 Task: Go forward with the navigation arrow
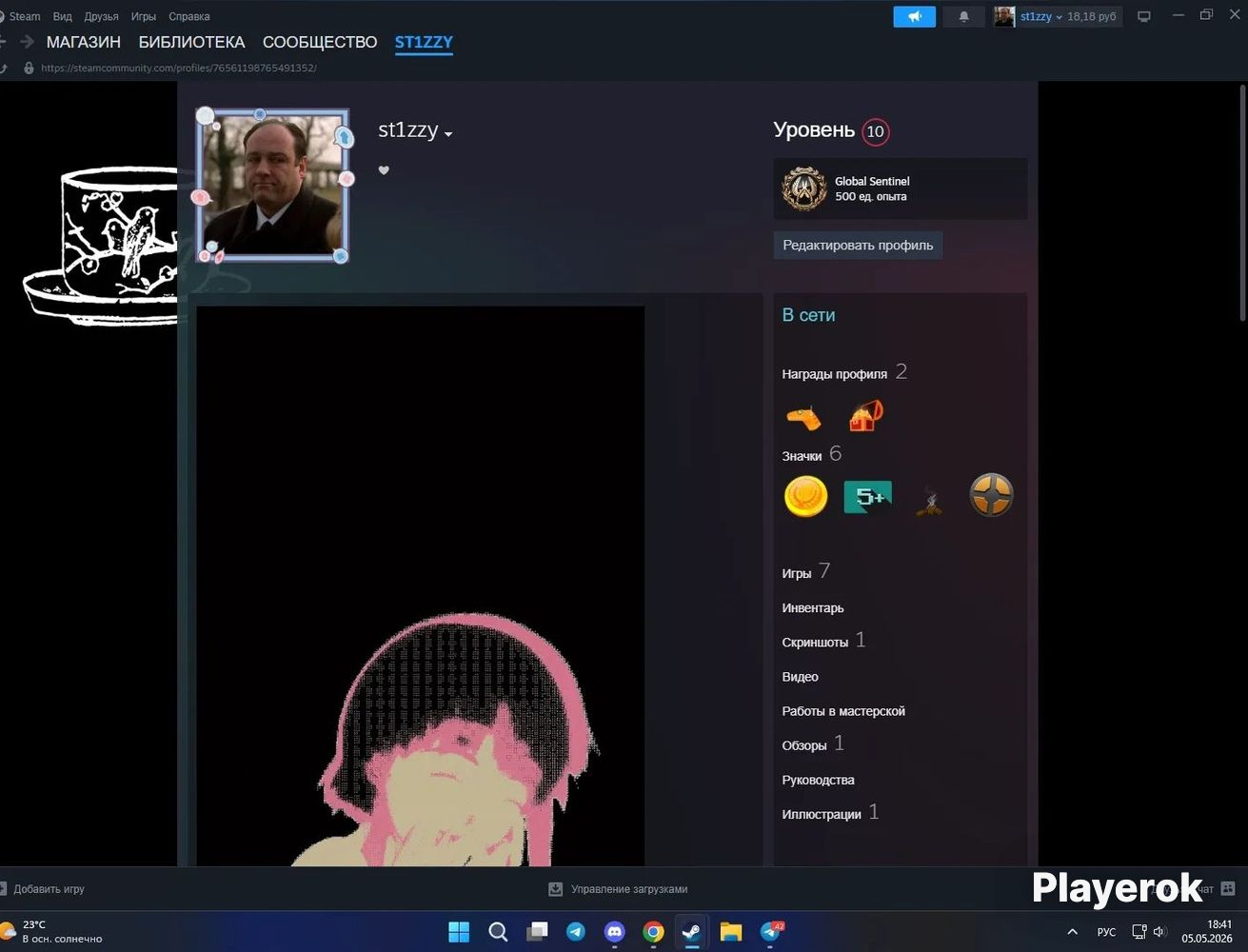[27, 42]
